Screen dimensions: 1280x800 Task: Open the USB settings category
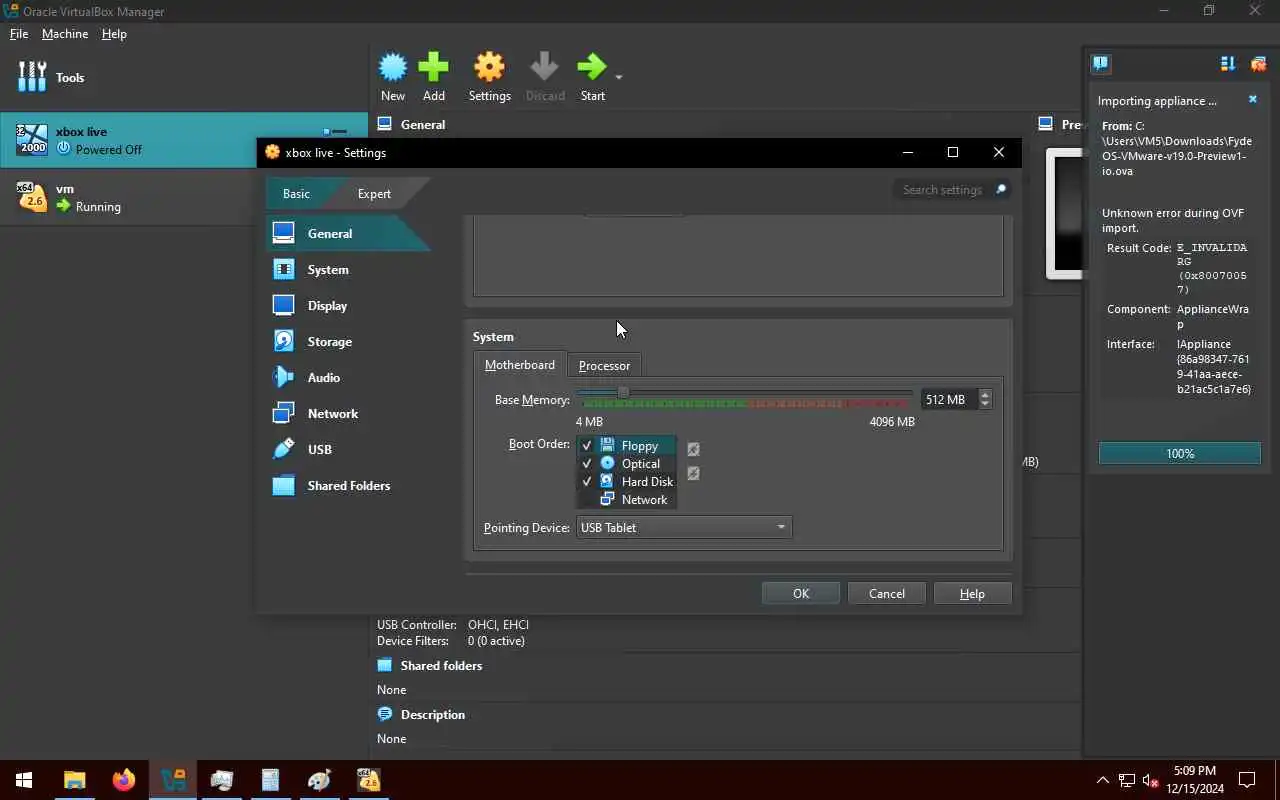pyautogui.click(x=347, y=449)
